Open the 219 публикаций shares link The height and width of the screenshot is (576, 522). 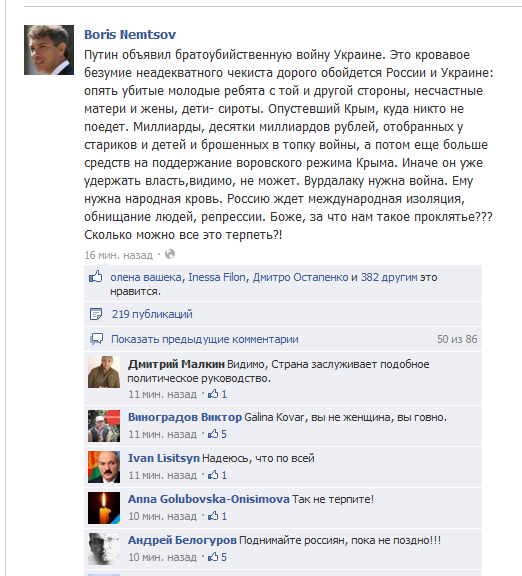click(x=152, y=314)
